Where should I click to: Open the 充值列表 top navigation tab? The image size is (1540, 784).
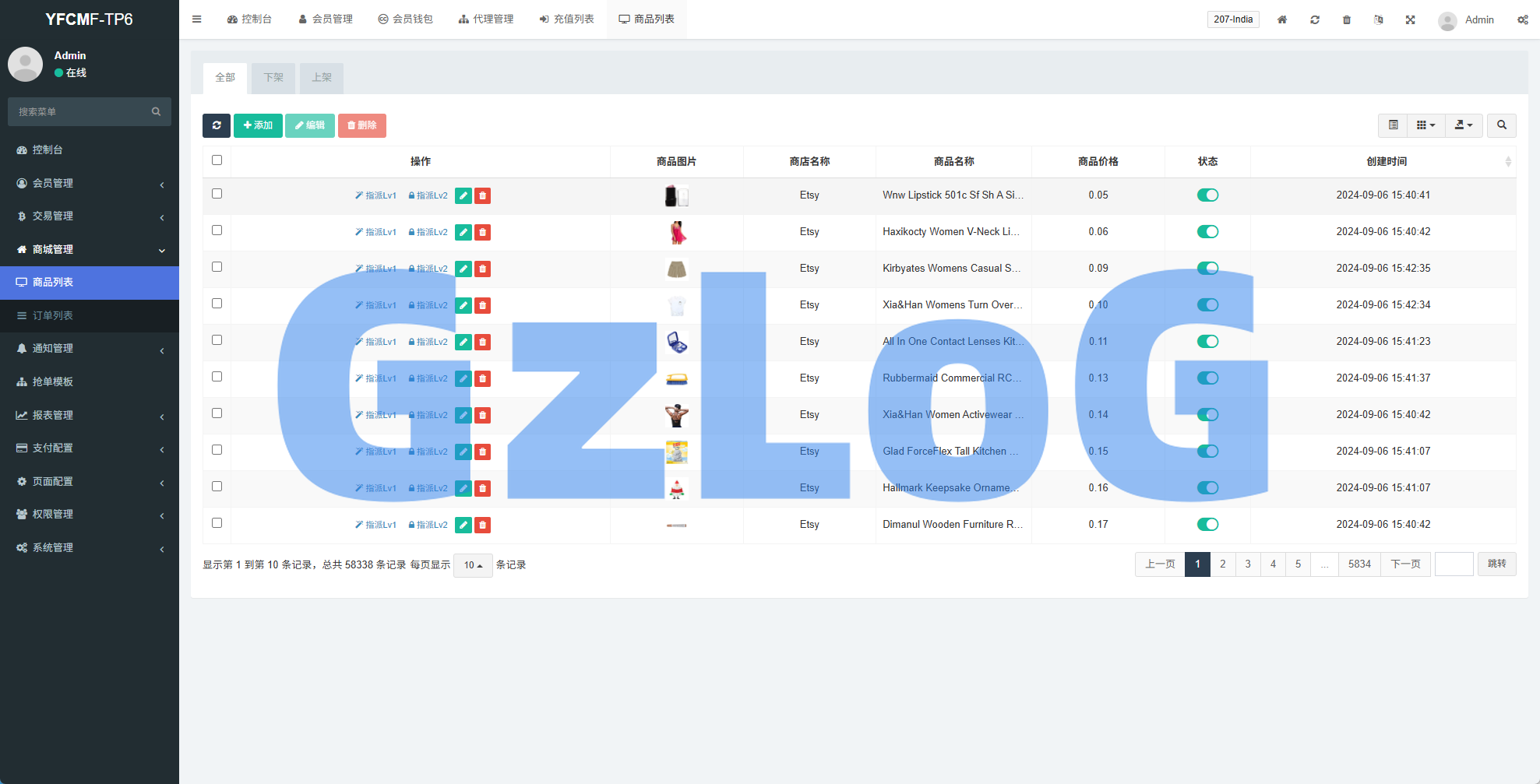click(x=566, y=19)
